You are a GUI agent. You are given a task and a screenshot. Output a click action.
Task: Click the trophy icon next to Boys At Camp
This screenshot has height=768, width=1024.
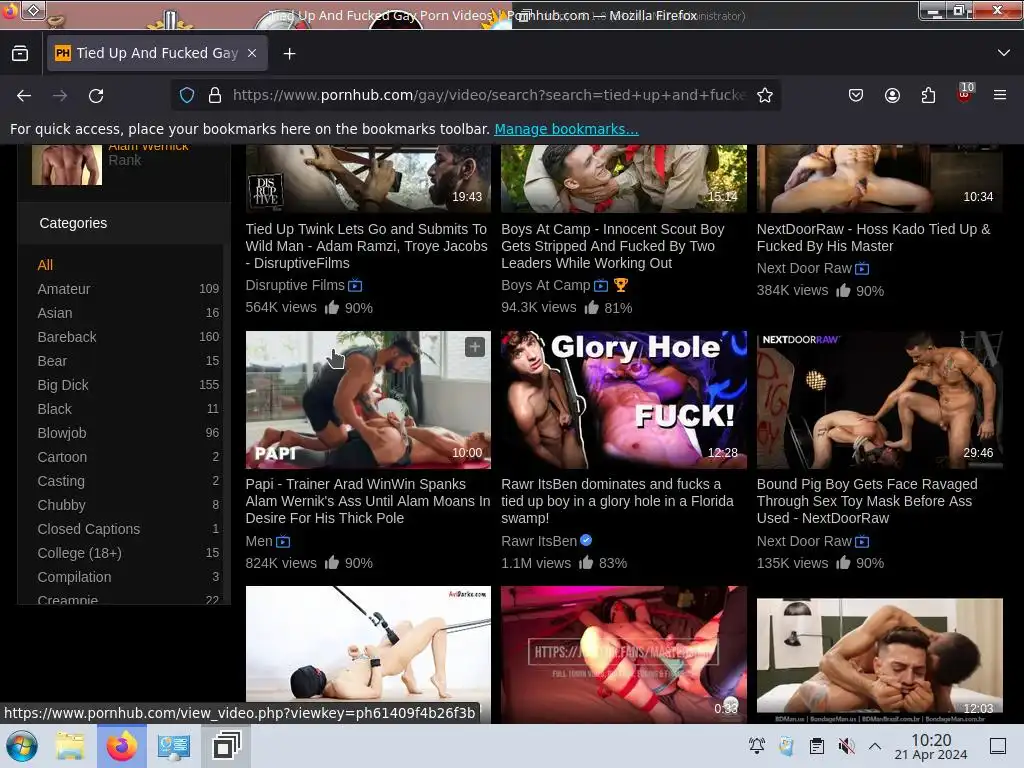(620, 285)
